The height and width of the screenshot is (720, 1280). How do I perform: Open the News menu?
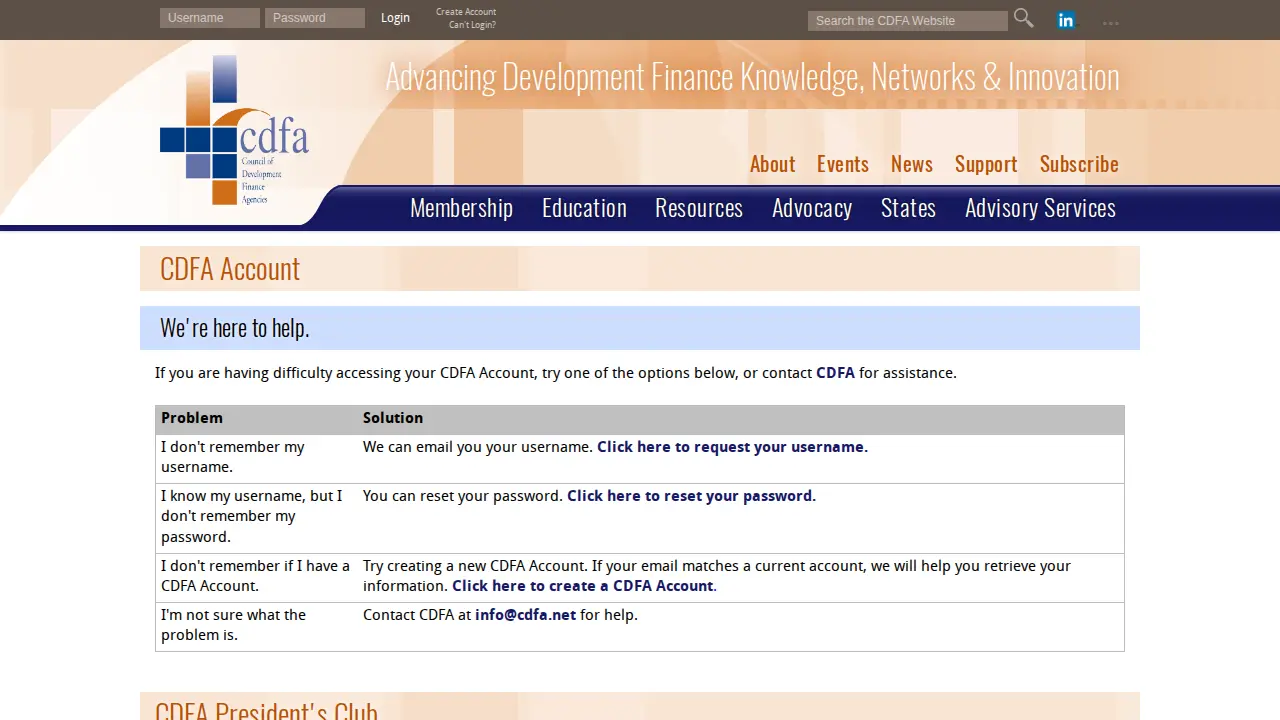tap(912, 164)
